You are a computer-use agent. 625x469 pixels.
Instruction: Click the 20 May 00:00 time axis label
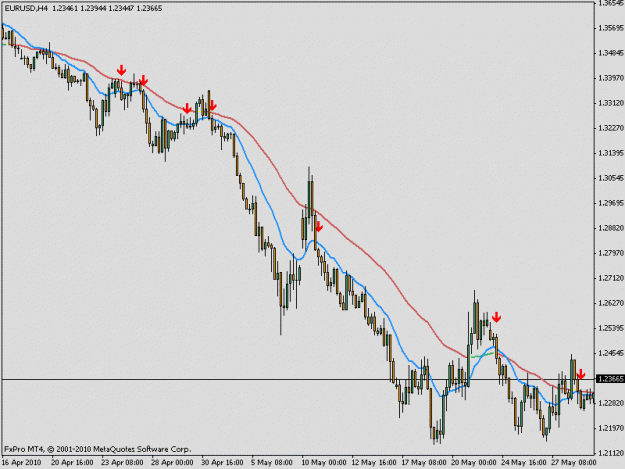point(474,463)
